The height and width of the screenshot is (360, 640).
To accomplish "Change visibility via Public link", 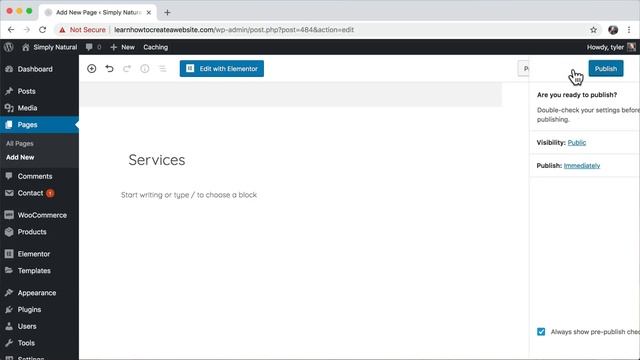I will [x=577, y=142].
